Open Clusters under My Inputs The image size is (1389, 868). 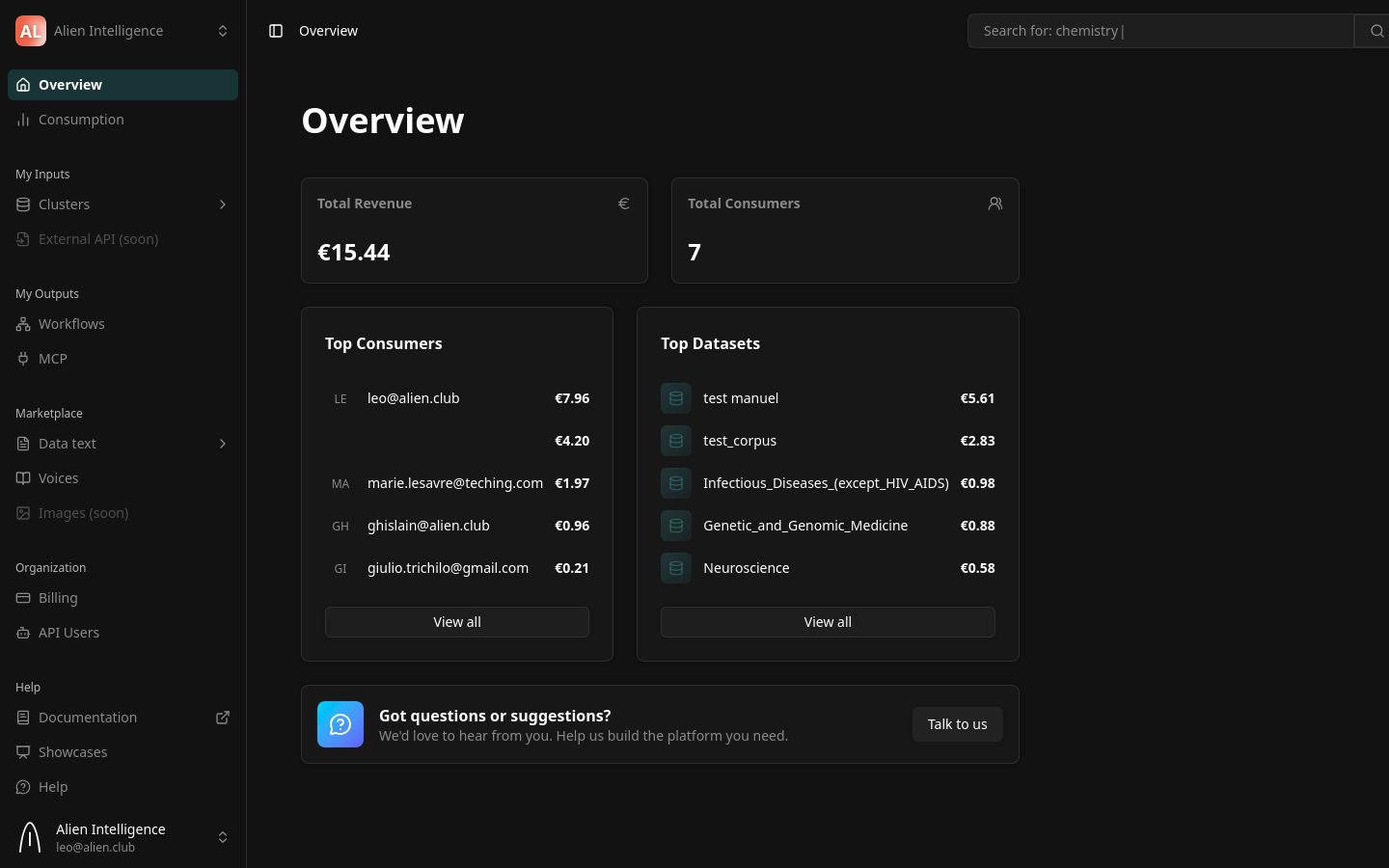point(23,204)
